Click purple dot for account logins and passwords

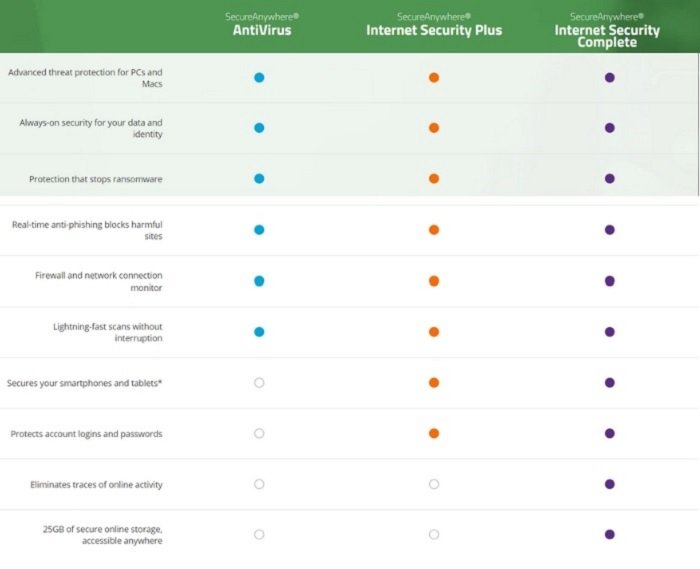point(610,434)
